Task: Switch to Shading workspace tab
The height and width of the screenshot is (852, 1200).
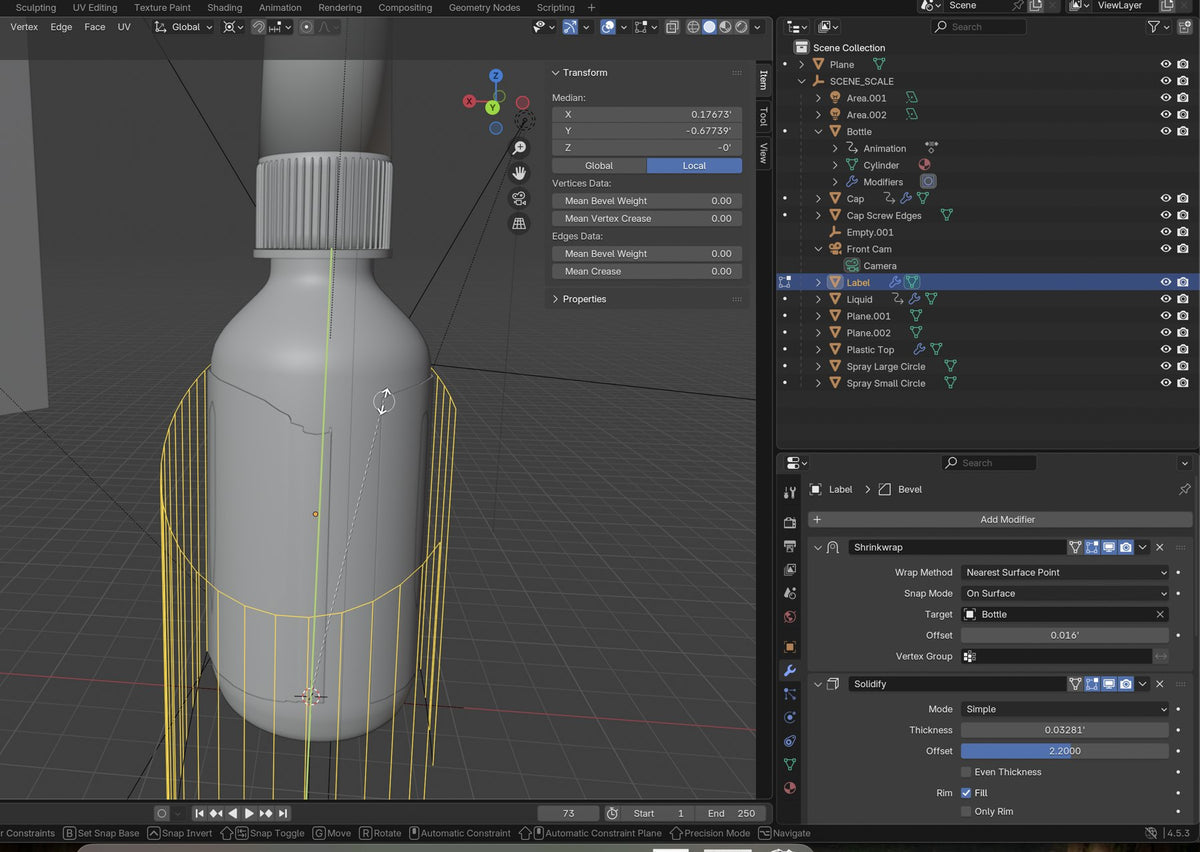Action: 224,7
